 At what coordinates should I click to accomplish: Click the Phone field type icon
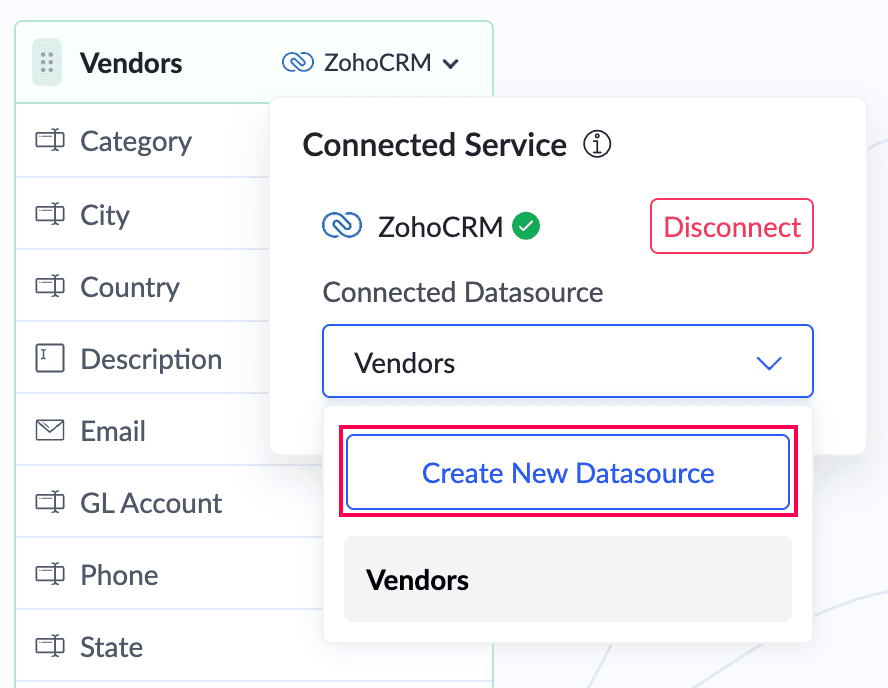pos(50,574)
